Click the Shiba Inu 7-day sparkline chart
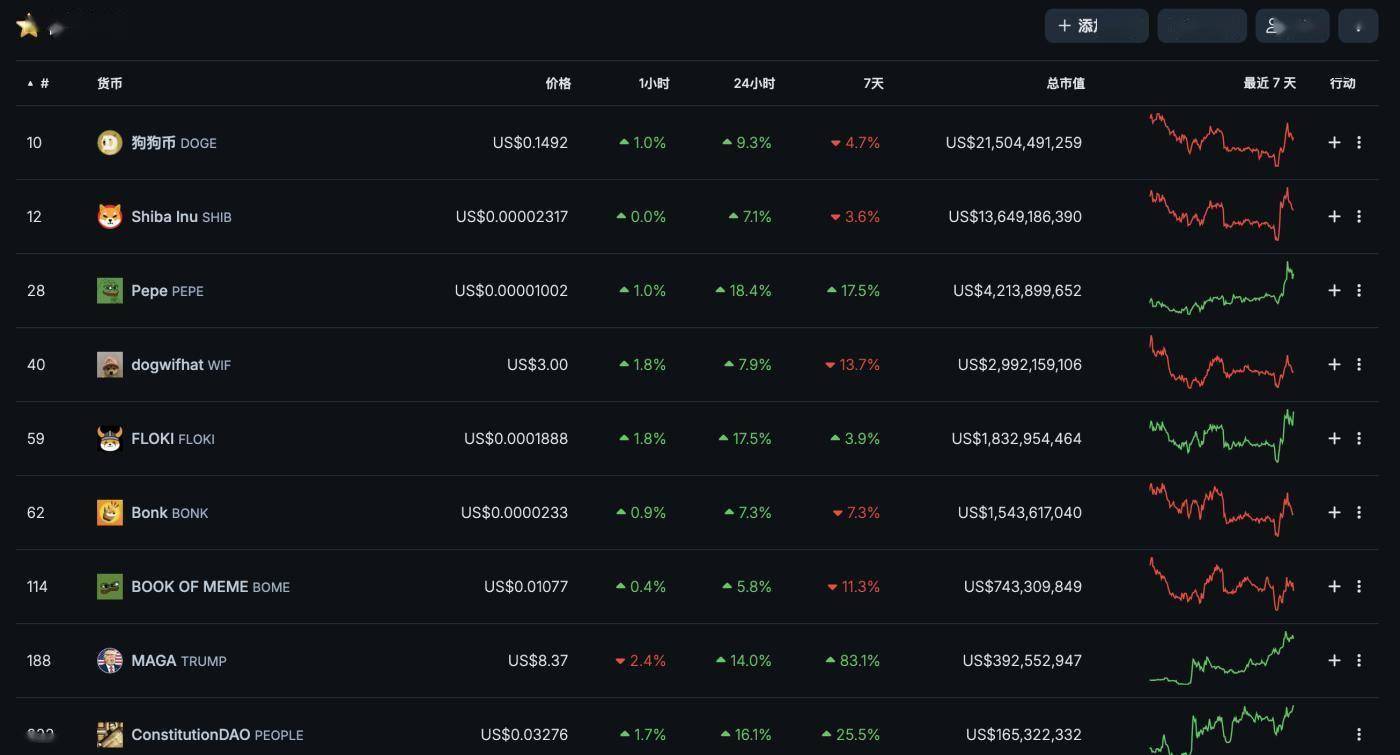 click(x=1221, y=215)
